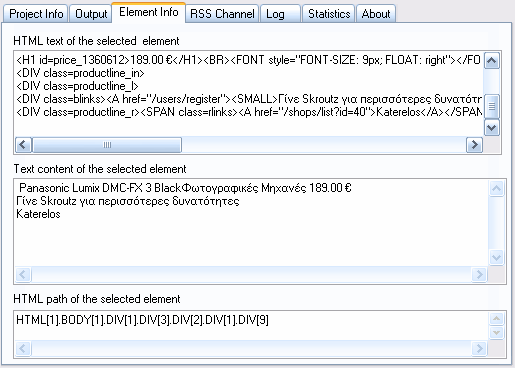This screenshot has width=515, height=368.
Task: Show the About tab
Action: tap(376, 14)
